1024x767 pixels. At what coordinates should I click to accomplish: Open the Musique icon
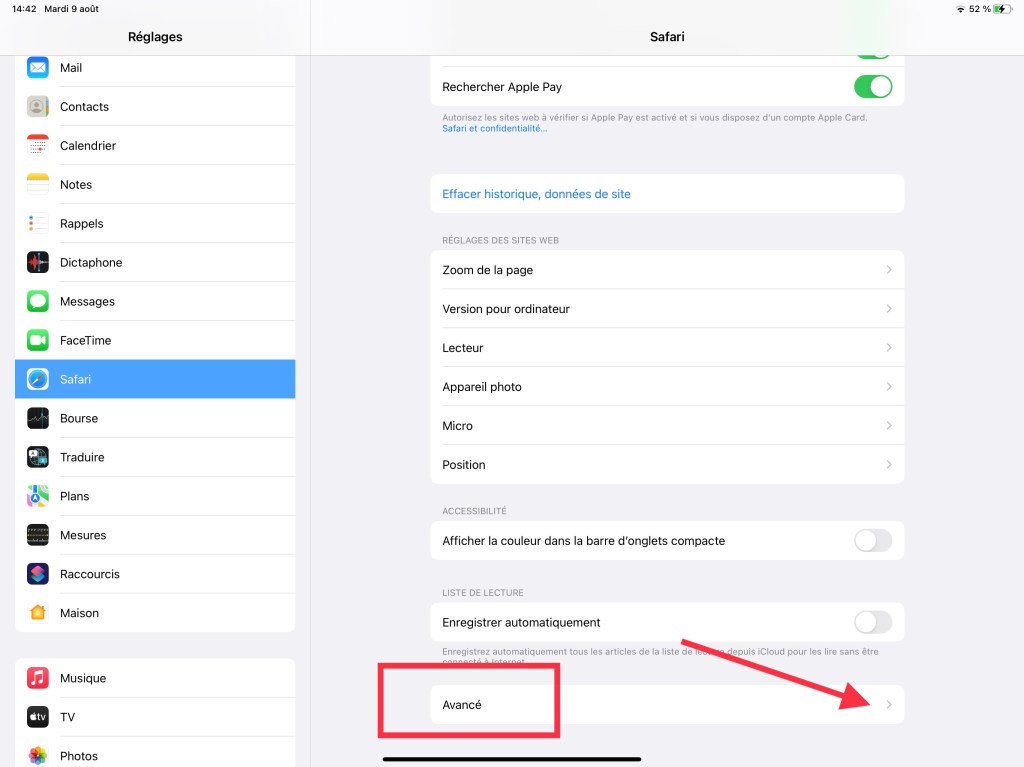coord(38,678)
